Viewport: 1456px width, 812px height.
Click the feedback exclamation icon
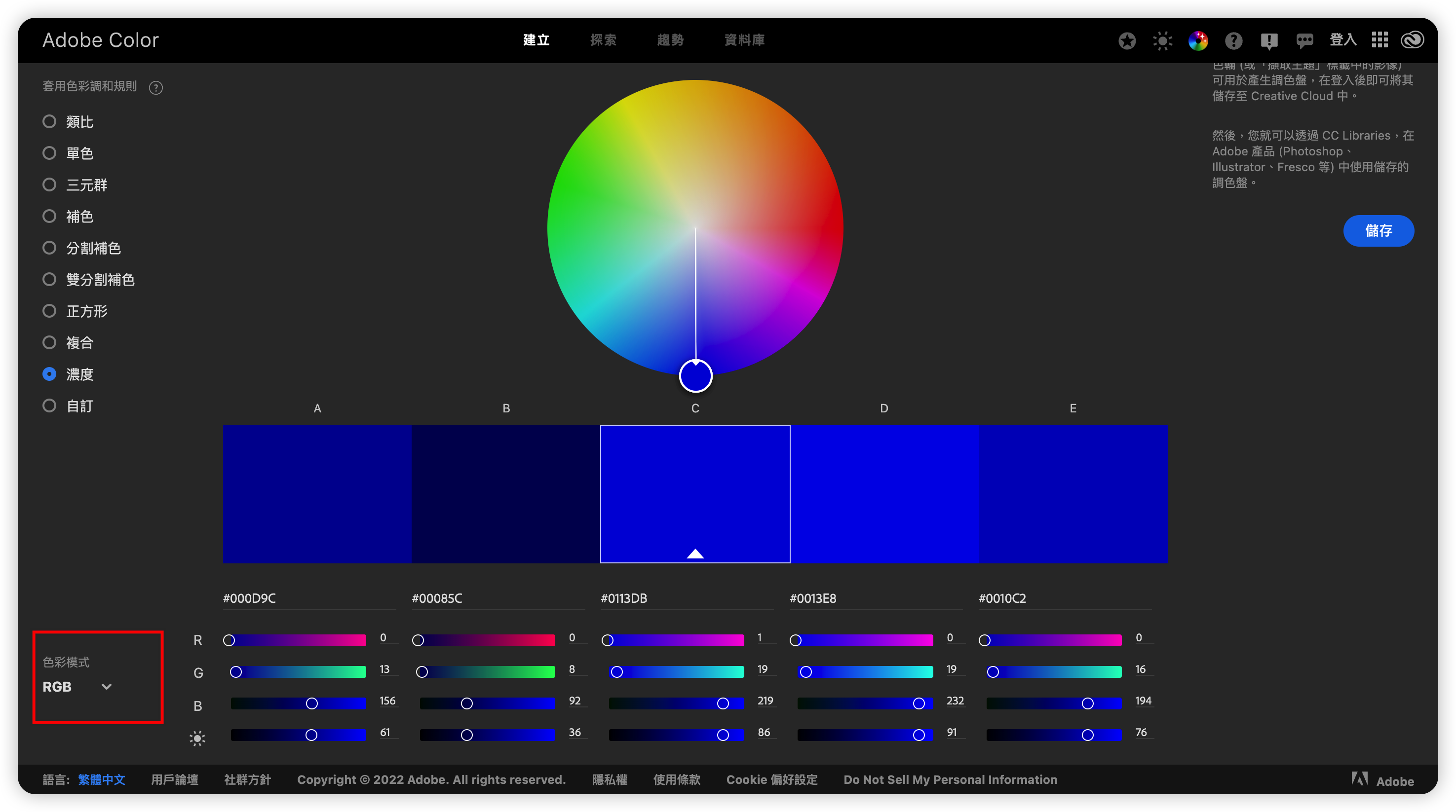(x=1269, y=40)
